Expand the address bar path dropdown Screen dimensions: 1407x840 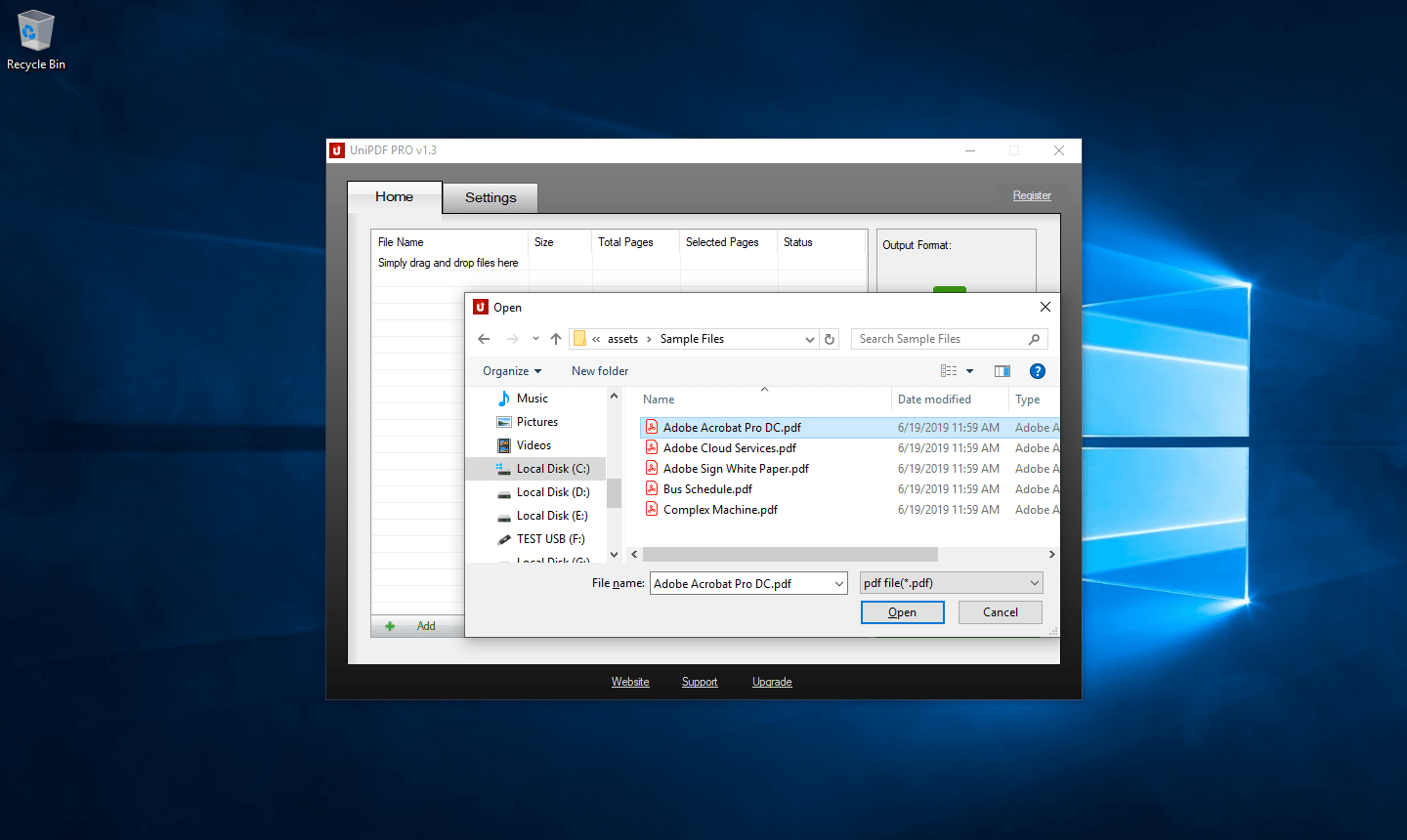click(x=809, y=339)
